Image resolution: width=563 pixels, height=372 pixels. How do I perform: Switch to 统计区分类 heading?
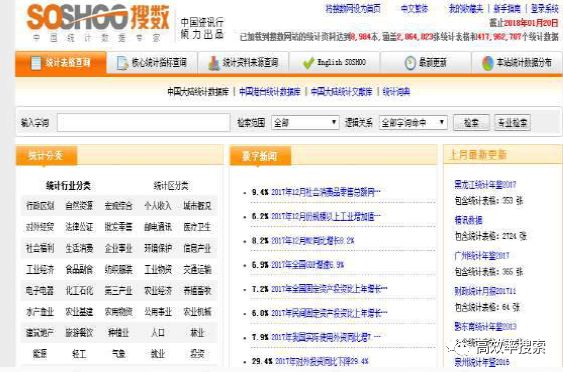click(171, 186)
